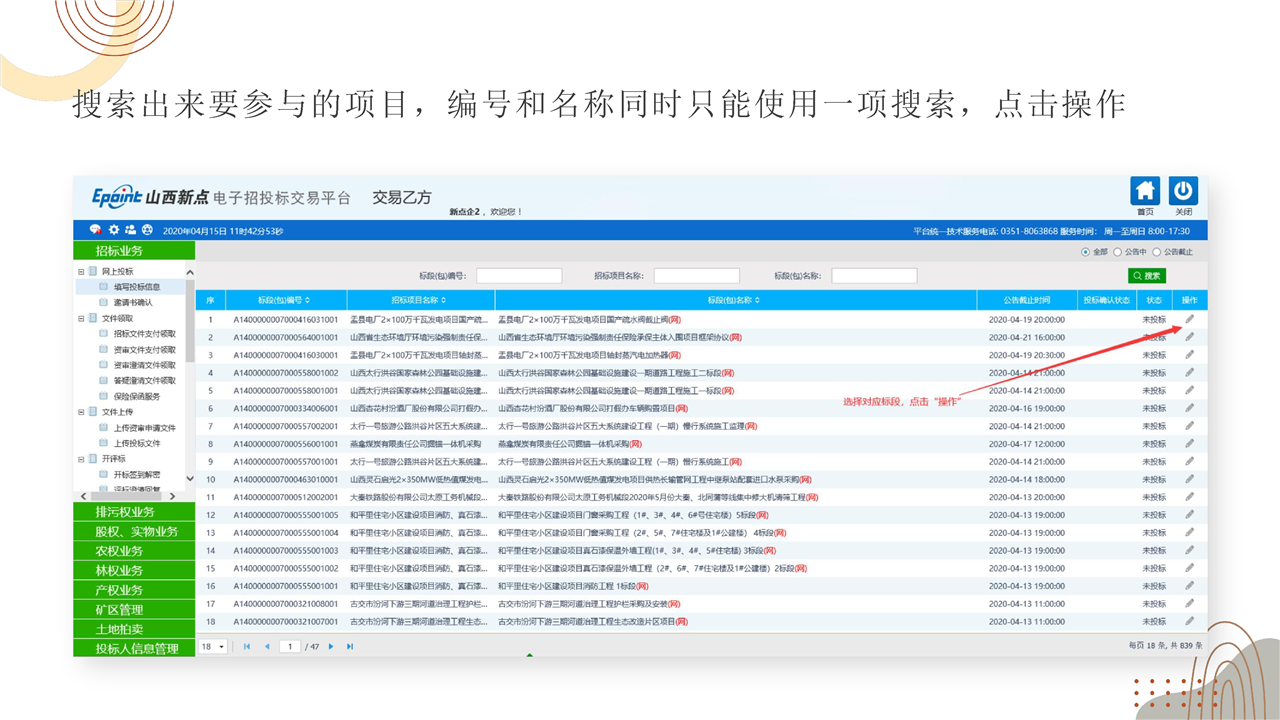Screen dimensions: 1280x720
Task: Click the 关闭 power icon
Action: click(x=1183, y=192)
